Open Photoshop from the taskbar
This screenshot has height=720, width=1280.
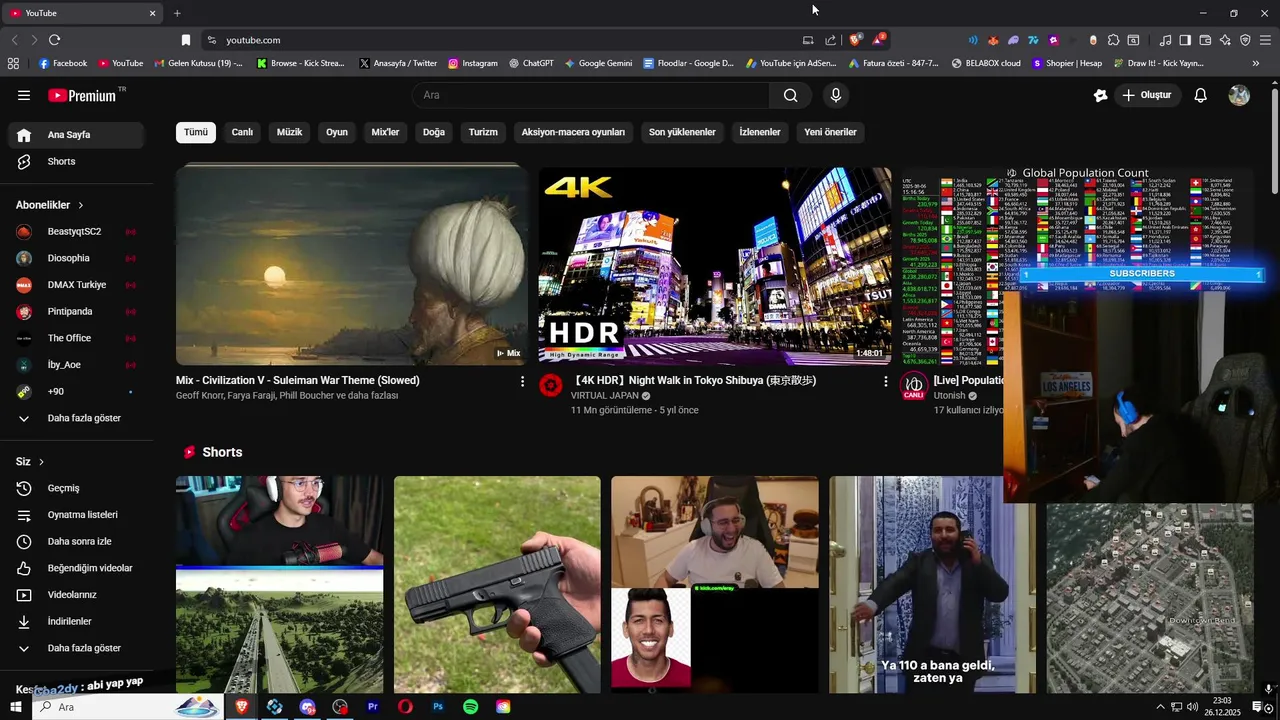click(x=437, y=707)
